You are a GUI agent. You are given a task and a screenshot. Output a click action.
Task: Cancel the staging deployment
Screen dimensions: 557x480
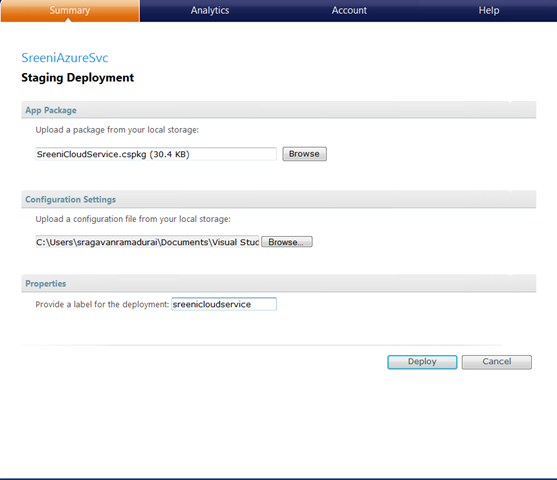click(x=497, y=362)
